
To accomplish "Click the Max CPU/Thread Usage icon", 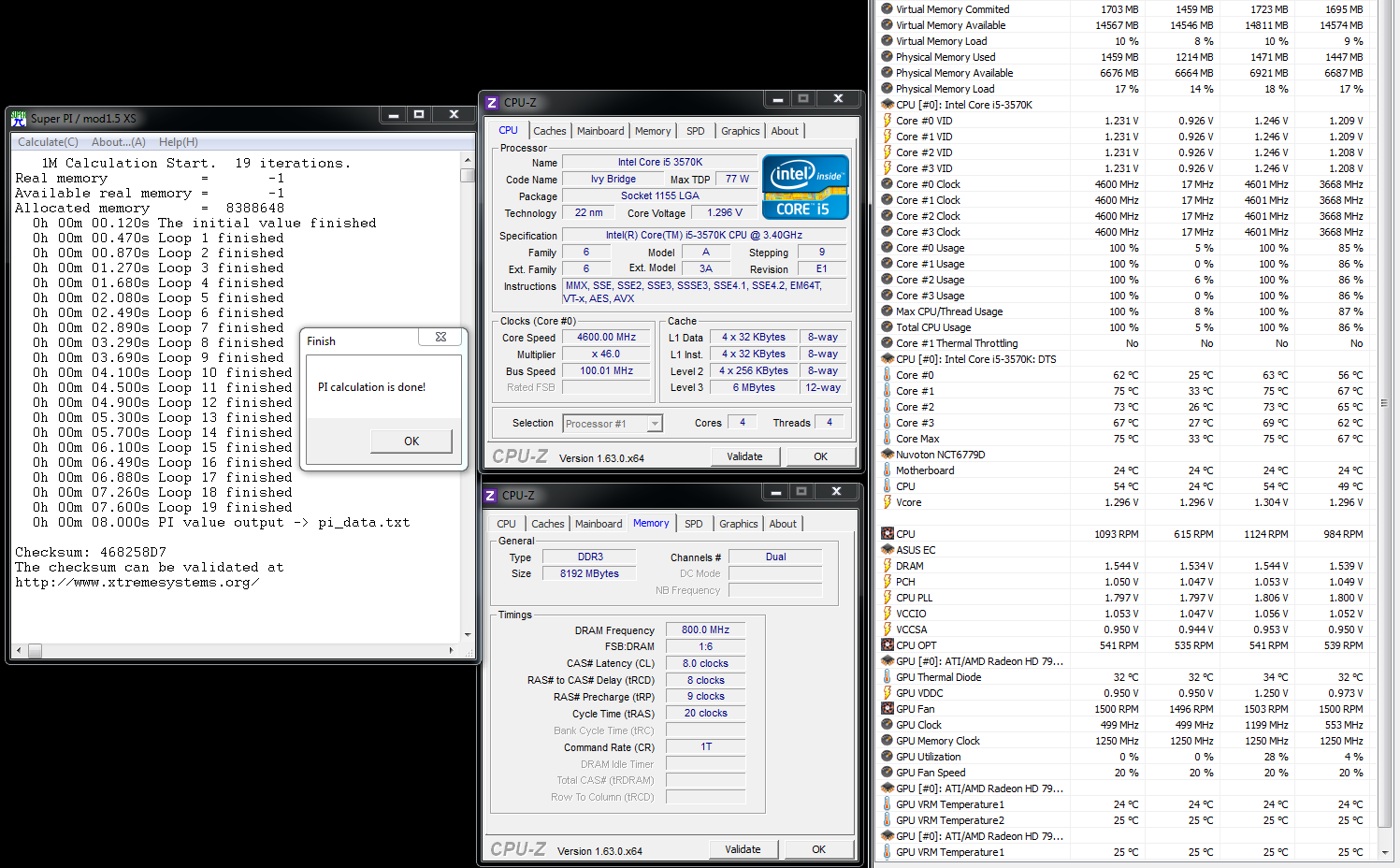I will click(887, 311).
